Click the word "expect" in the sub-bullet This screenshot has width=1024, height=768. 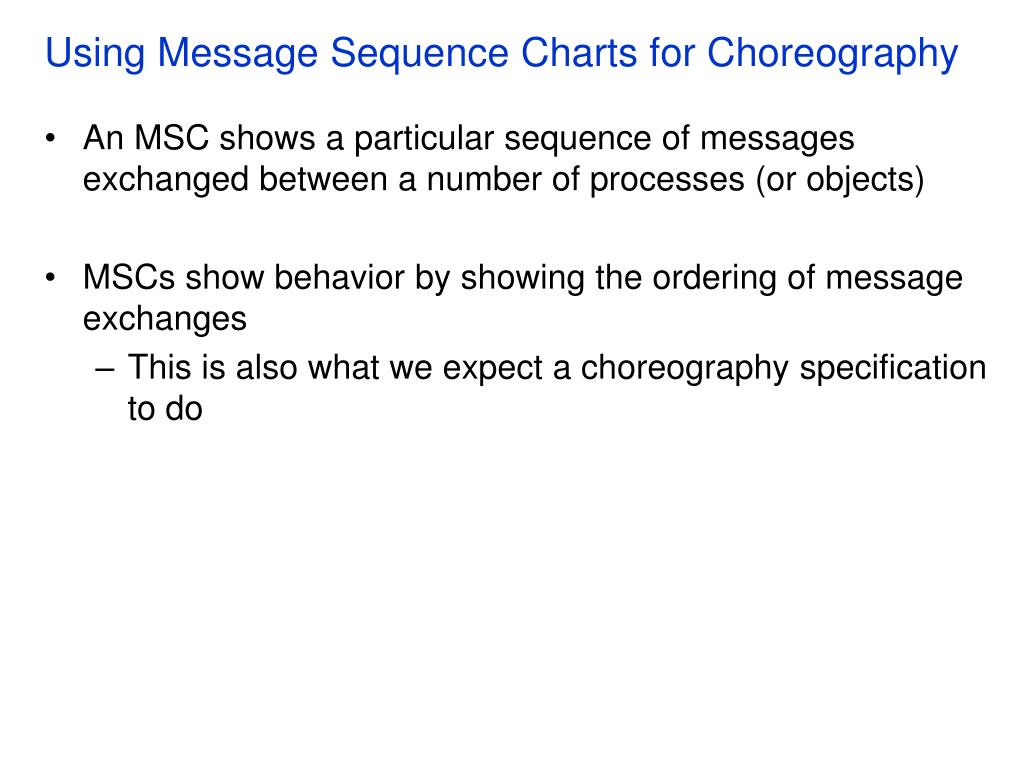(493, 370)
